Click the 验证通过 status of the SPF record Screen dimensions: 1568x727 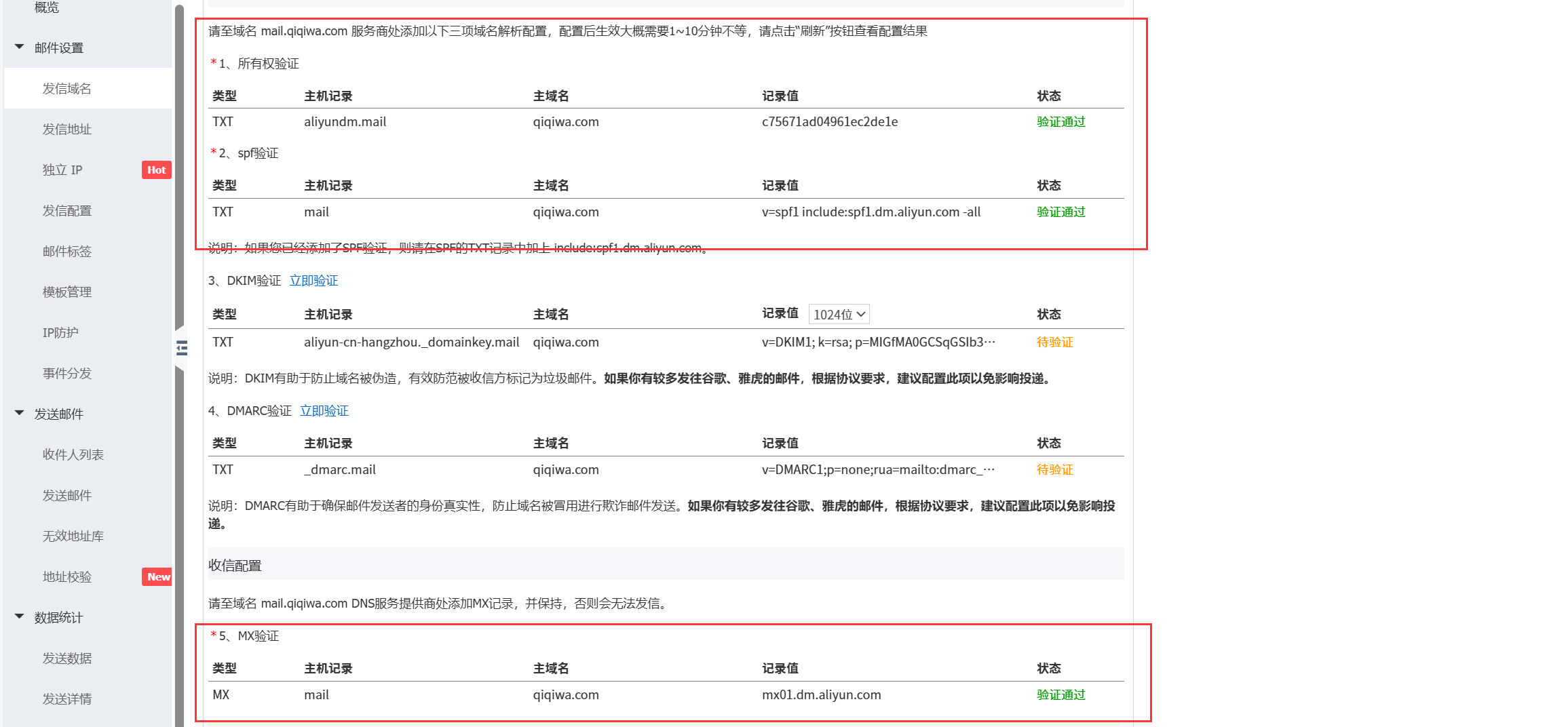[x=1060, y=212]
